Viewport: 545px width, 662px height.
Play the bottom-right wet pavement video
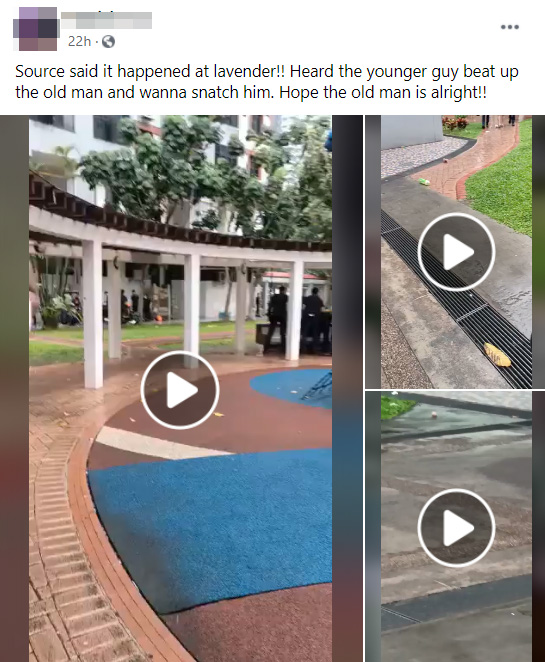click(x=456, y=527)
